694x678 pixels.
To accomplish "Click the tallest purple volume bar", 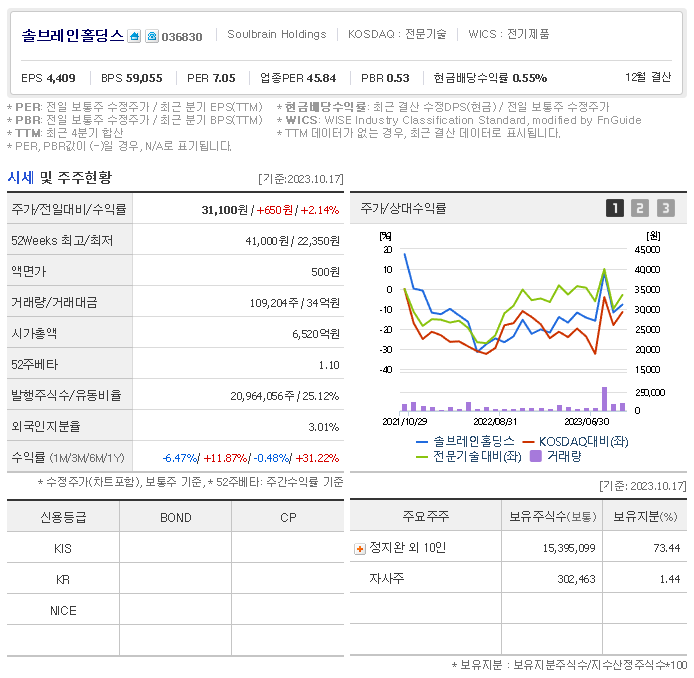I will (604, 399).
